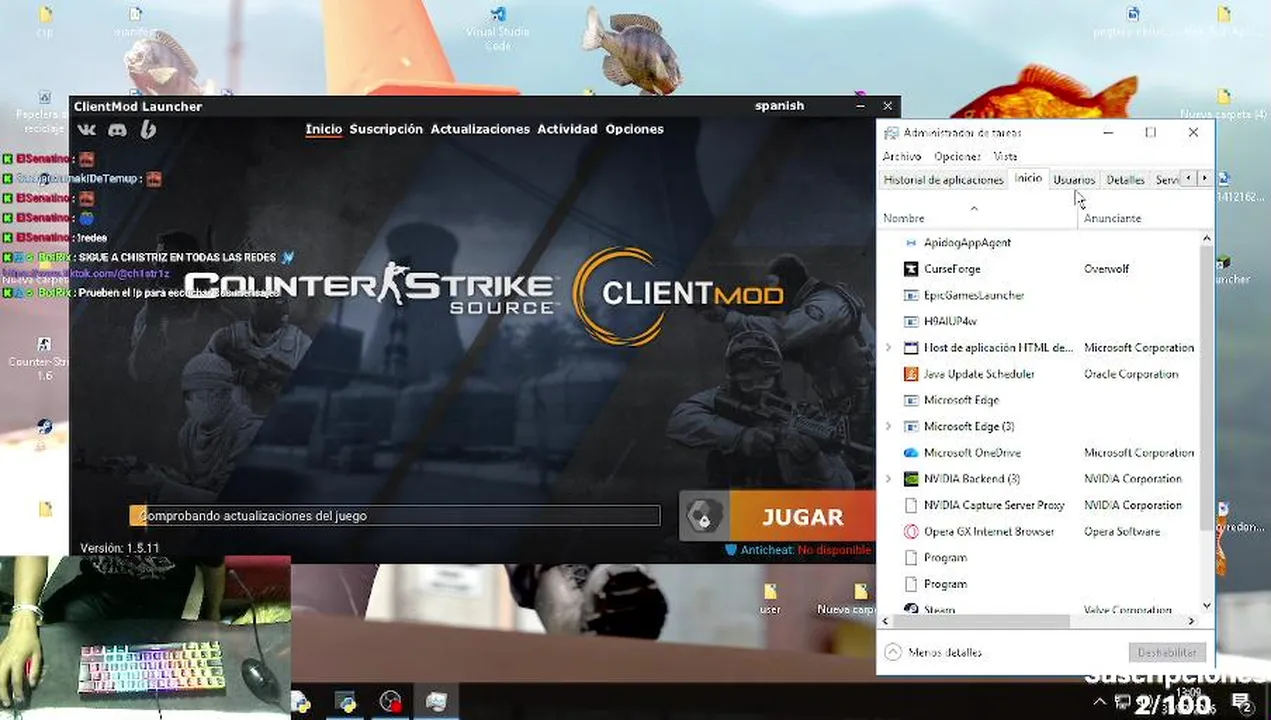Expand the Microsoft Edge (3) group
The image size is (1271, 720).
(x=888, y=427)
